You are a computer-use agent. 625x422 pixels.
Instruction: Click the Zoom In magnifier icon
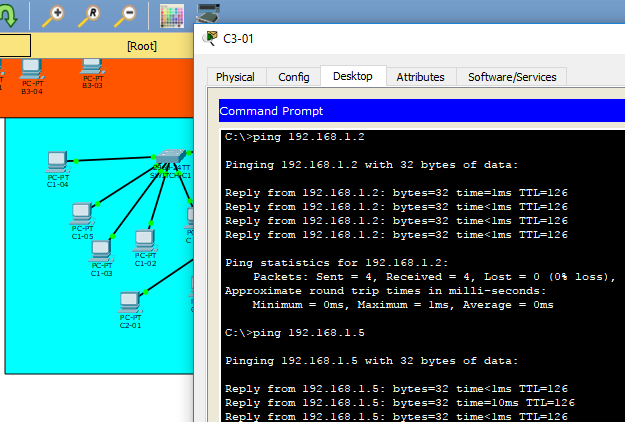53,16
